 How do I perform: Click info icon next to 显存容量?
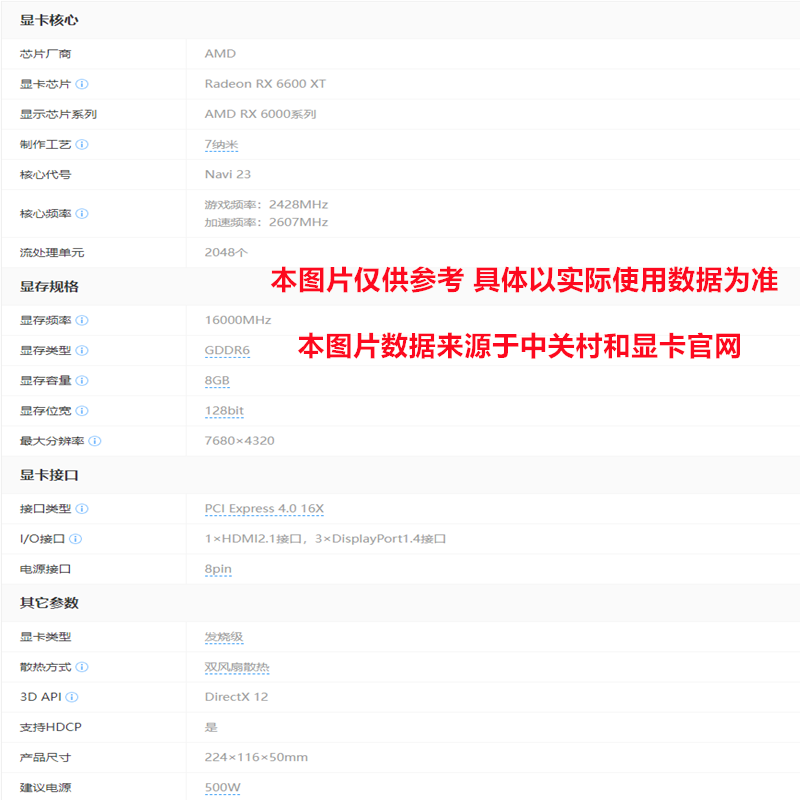pyautogui.click(x=82, y=381)
